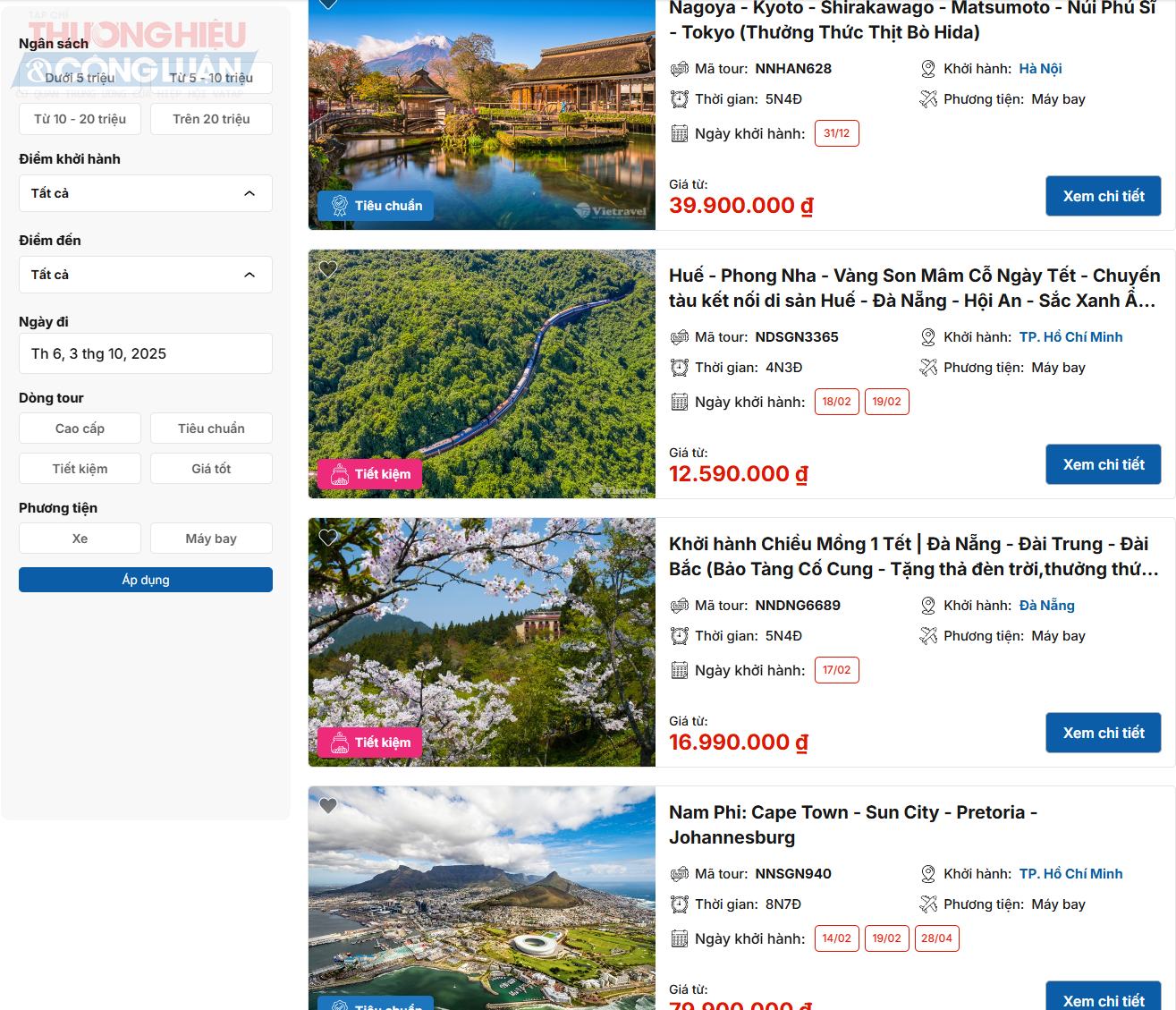
Task: Click the Tiêu chuẩn badge on Japan tour image
Action: click(x=376, y=206)
